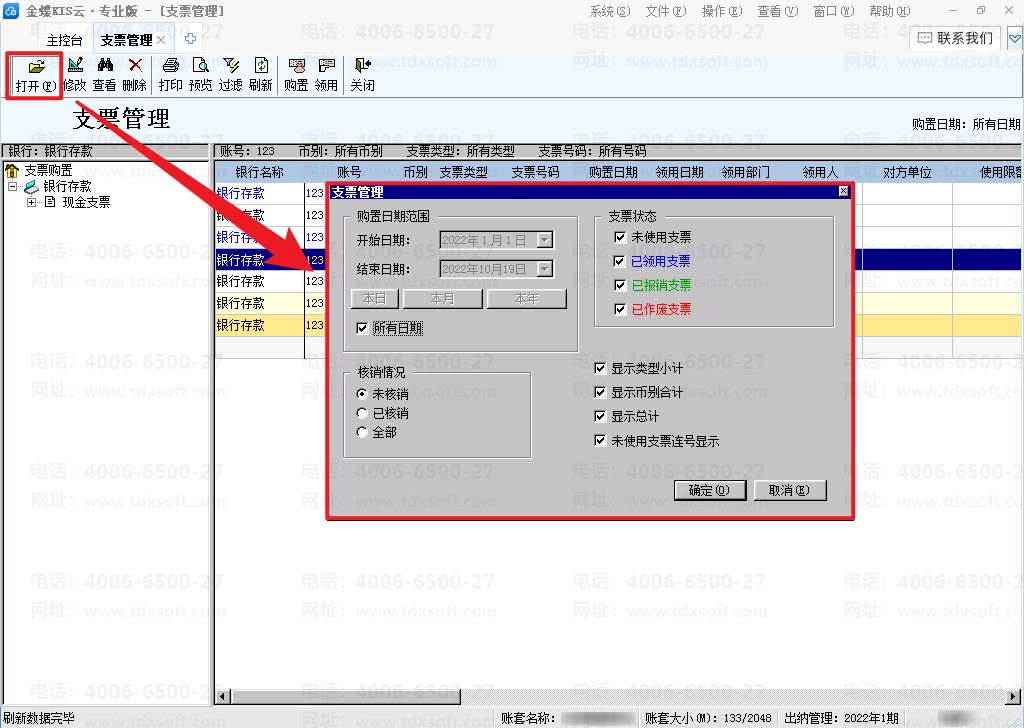The height and width of the screenshot is (728, 1024).
Task: Toggle 未使用支票连号显示 checkbox
Action: coord(600,441)
